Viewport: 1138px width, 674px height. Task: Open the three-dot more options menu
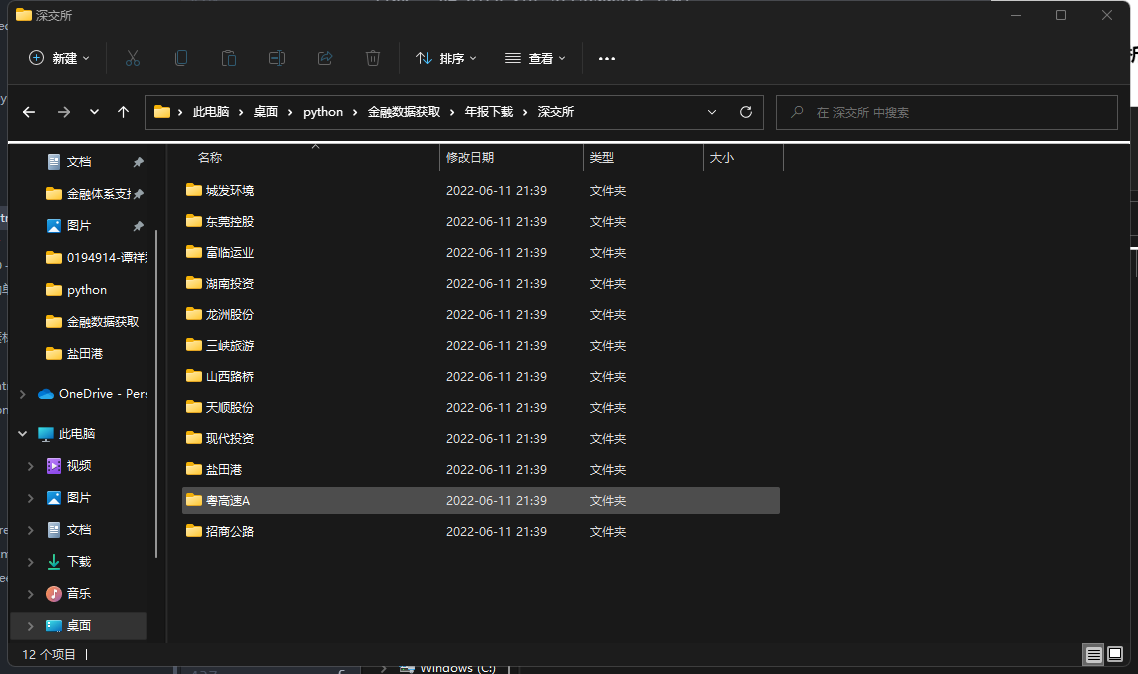pos(607,58)
